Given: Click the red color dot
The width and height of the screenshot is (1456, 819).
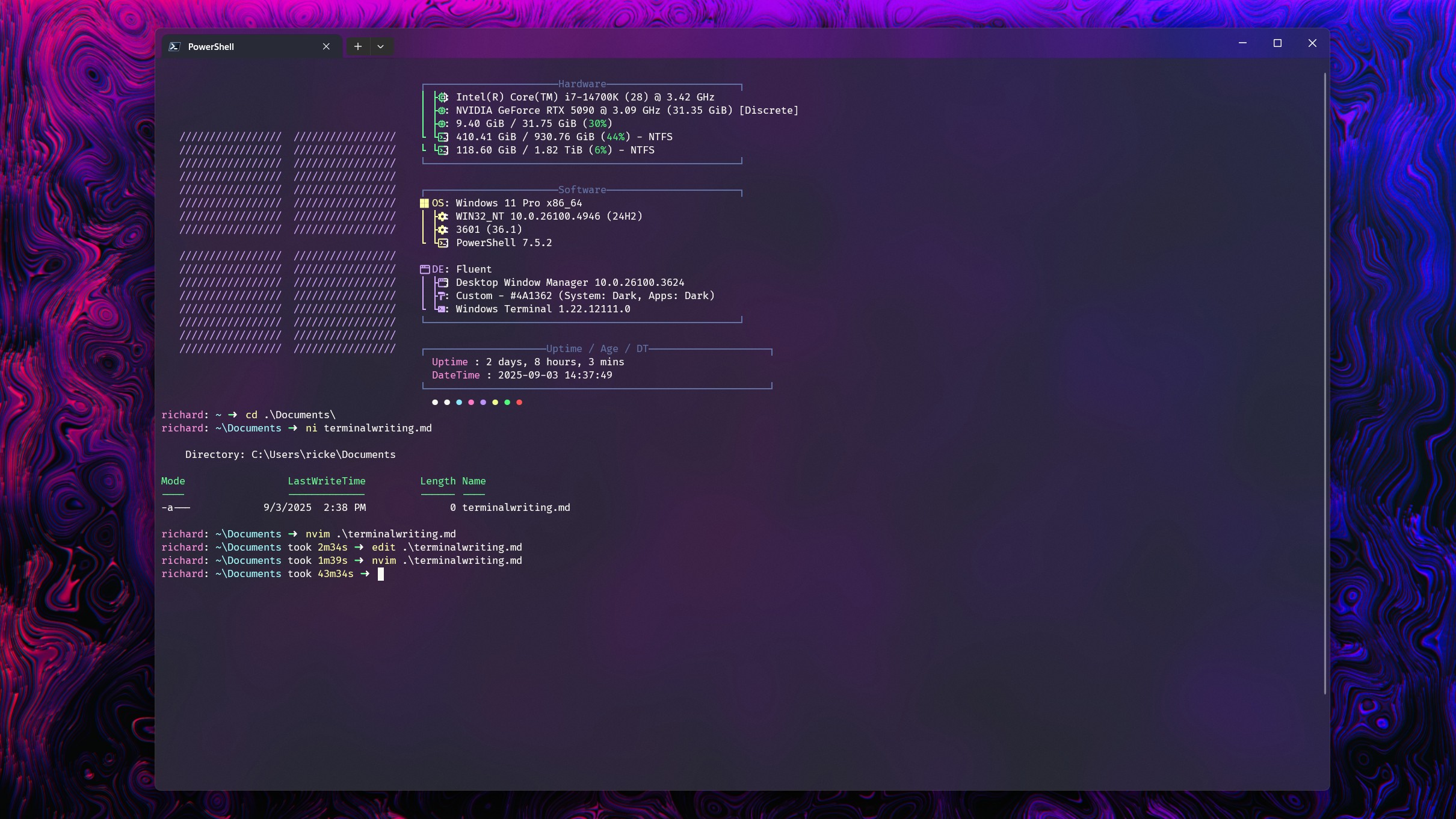Looking at the screenshot, I should 519,403.
